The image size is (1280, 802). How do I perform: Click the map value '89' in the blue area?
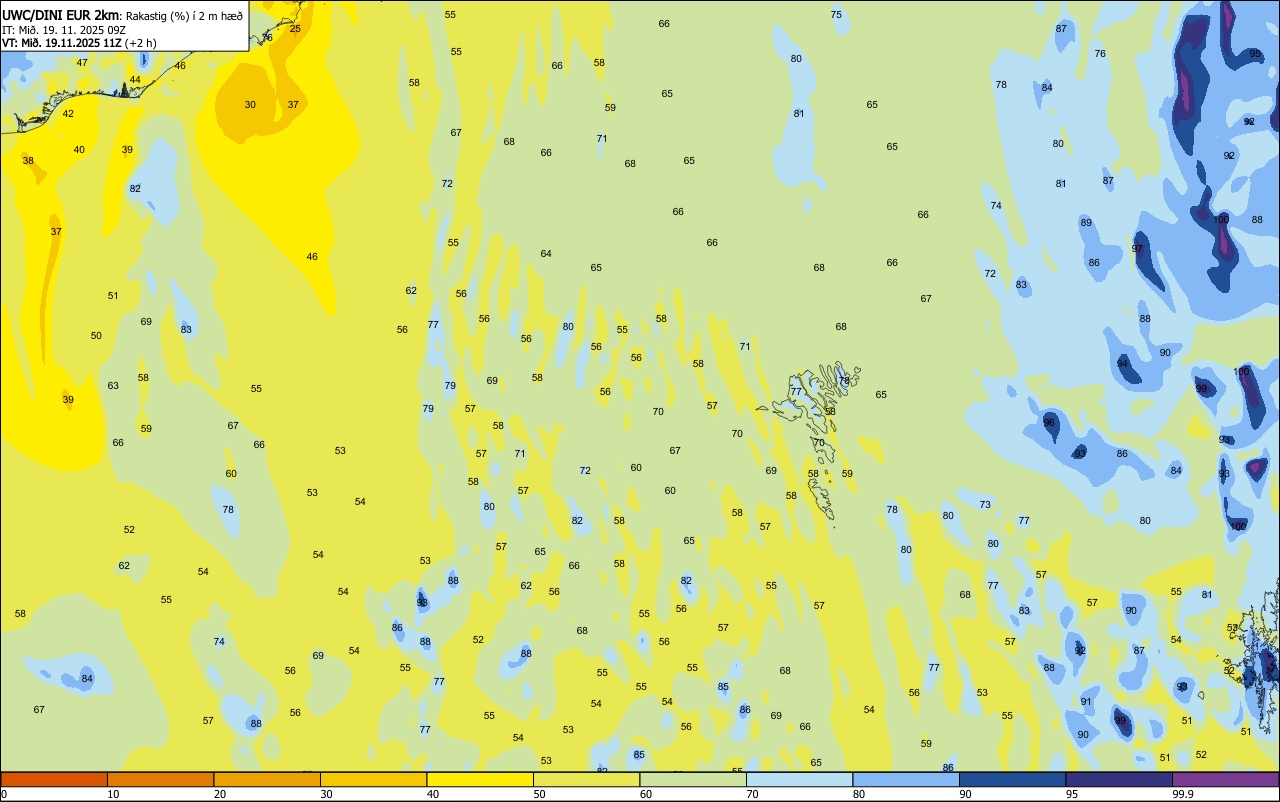(x=1086, y=222)
